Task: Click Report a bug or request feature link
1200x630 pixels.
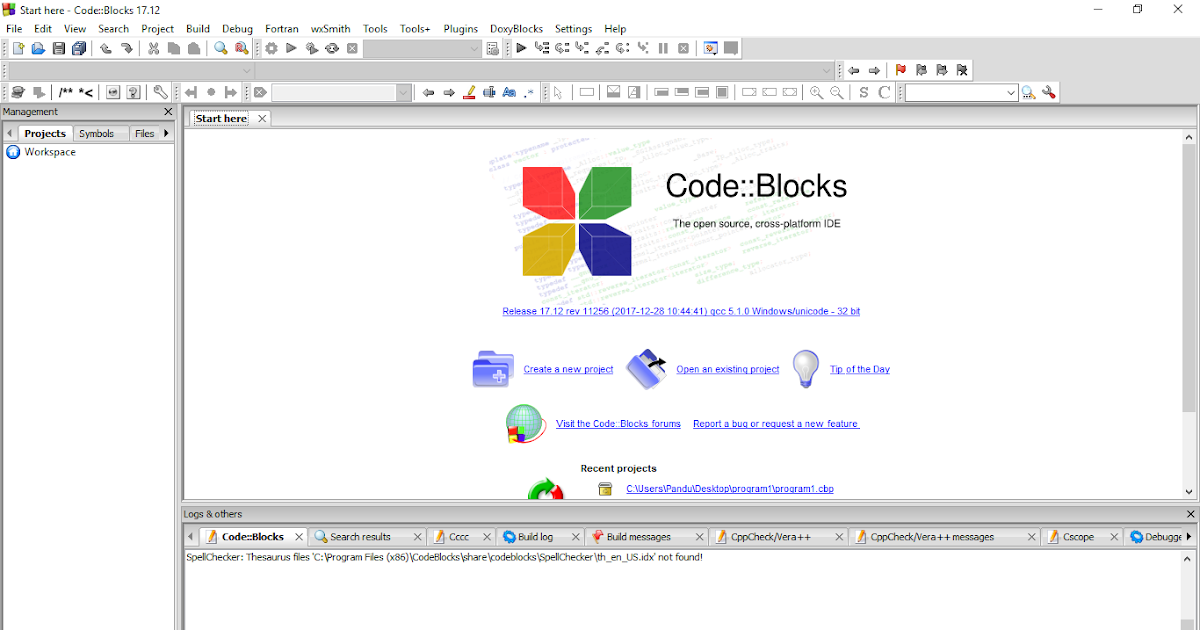Action: coord(776,424)
